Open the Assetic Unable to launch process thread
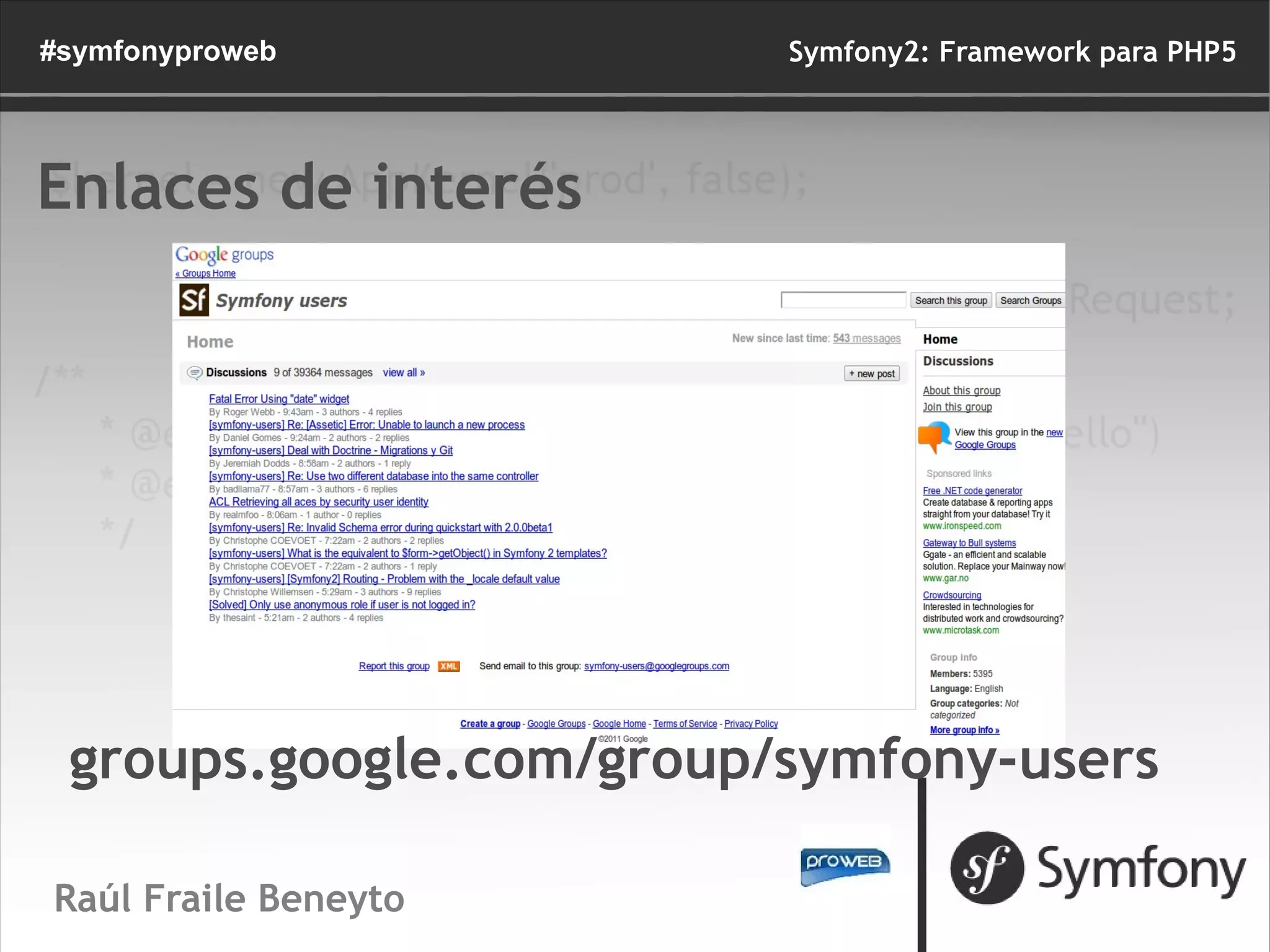Image resolution: width=1270 pixels, height=952 pixels. click(367, 425)
